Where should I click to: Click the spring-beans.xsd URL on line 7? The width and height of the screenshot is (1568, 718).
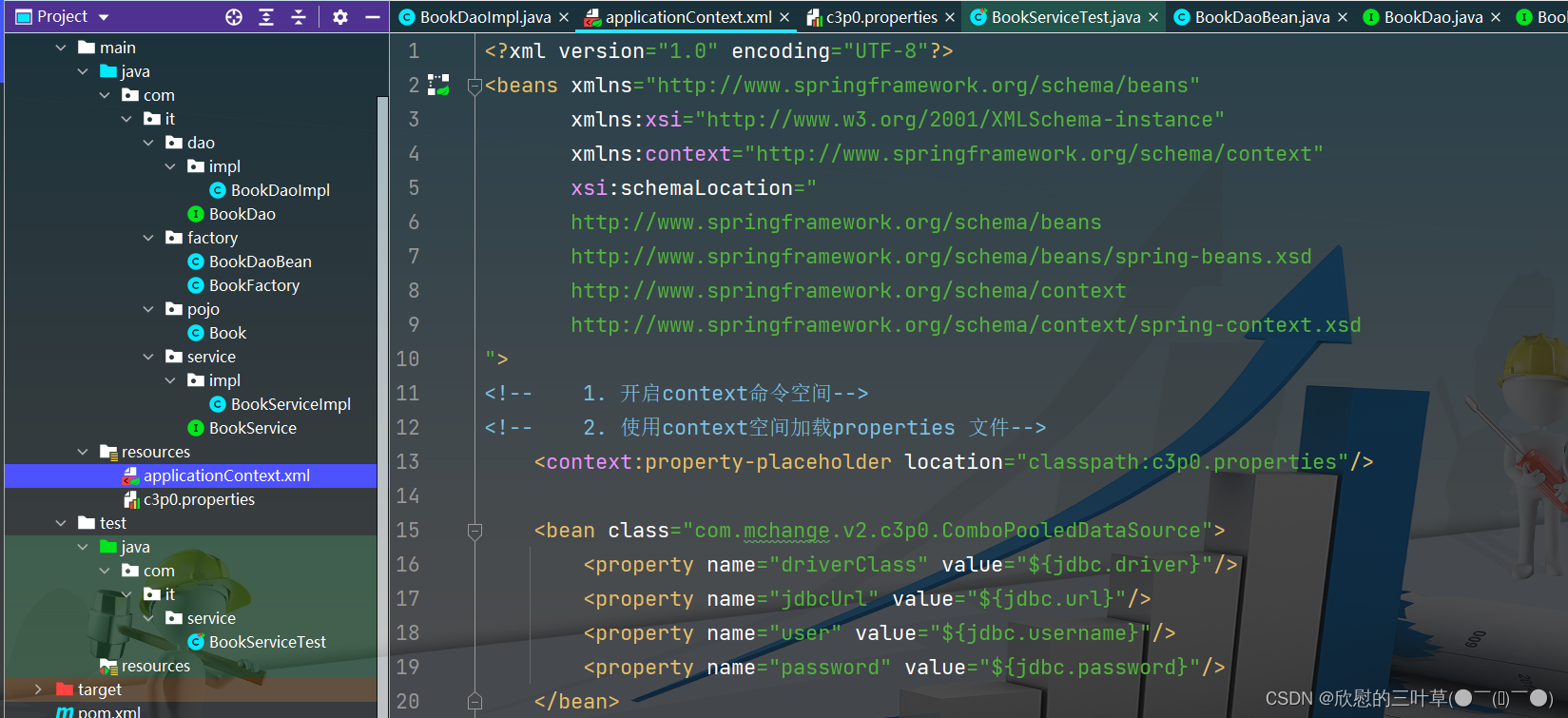coord(941,256)
